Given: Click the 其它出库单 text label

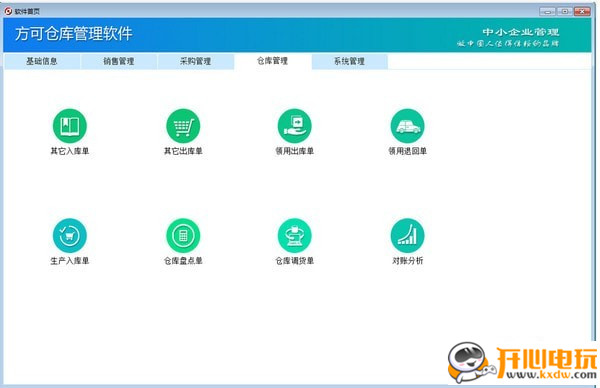Looking at the screenshot, I should click(x=183, y=151).
